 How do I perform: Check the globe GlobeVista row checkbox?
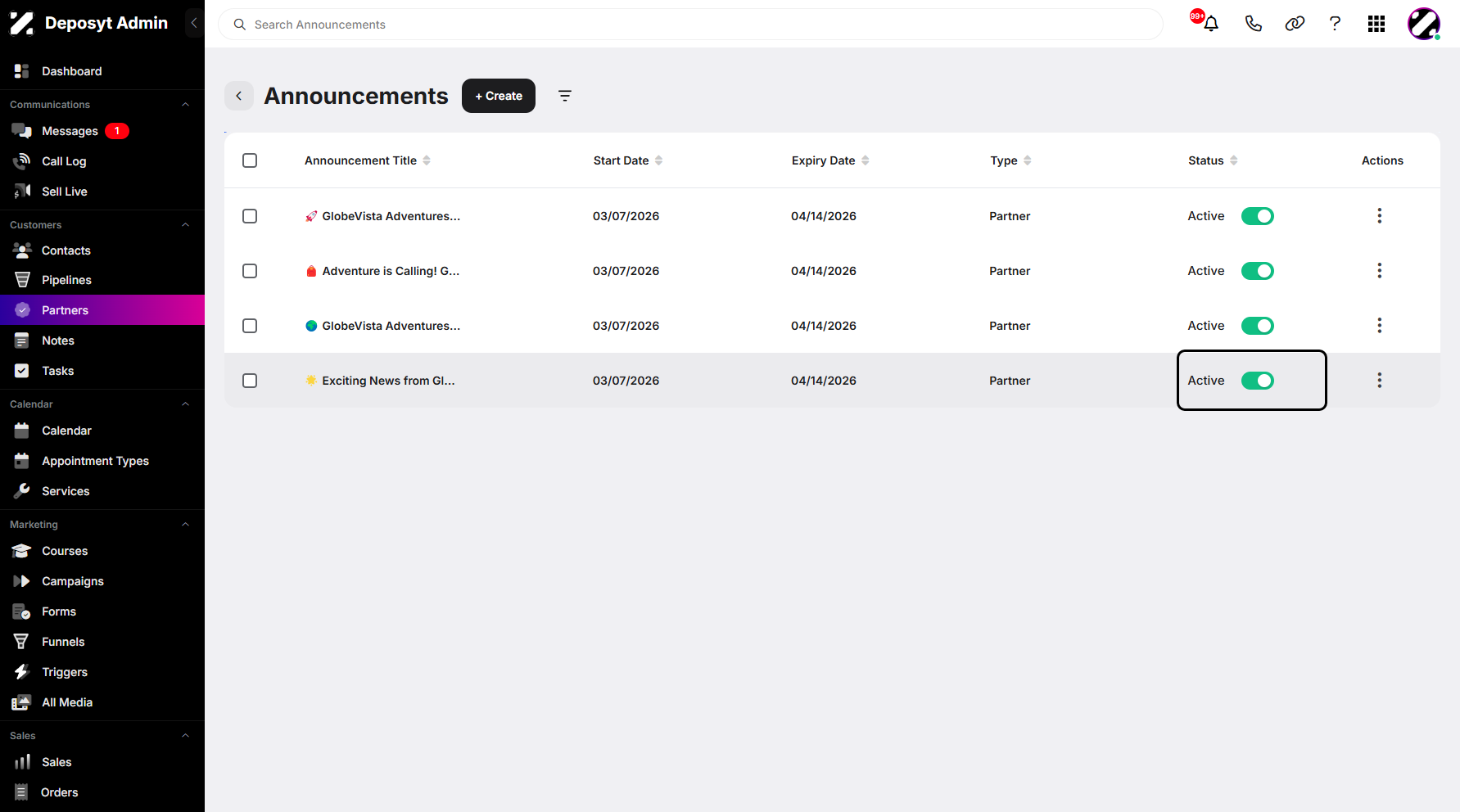coord(250,326)
